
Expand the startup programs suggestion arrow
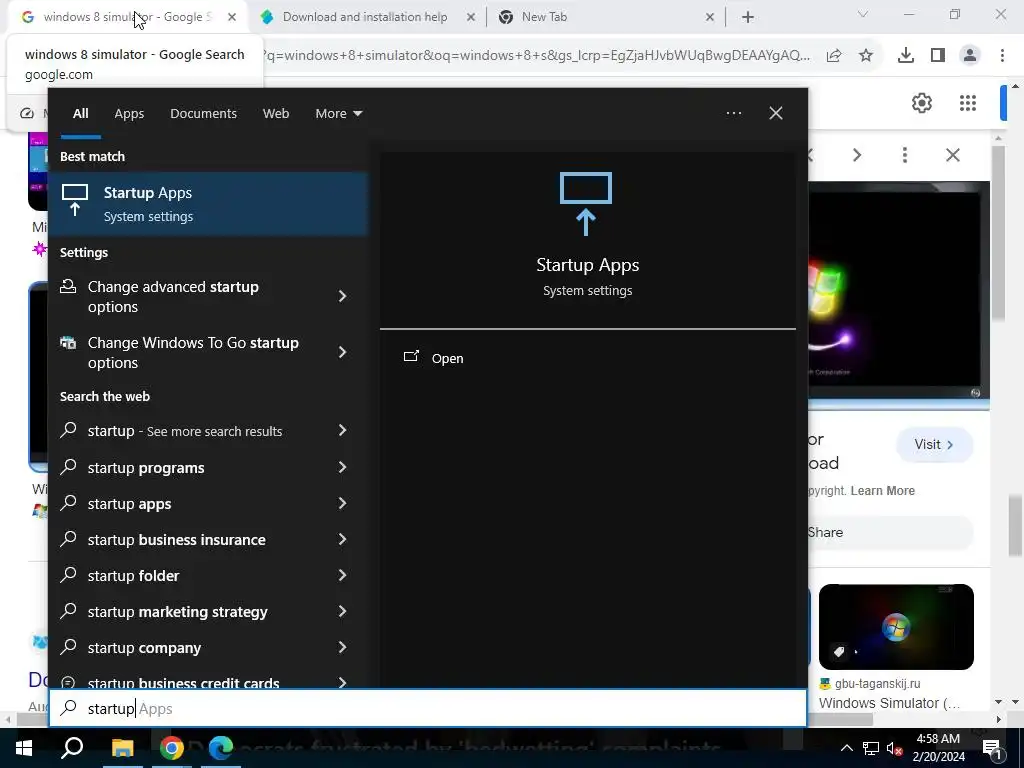coord(342,467)
